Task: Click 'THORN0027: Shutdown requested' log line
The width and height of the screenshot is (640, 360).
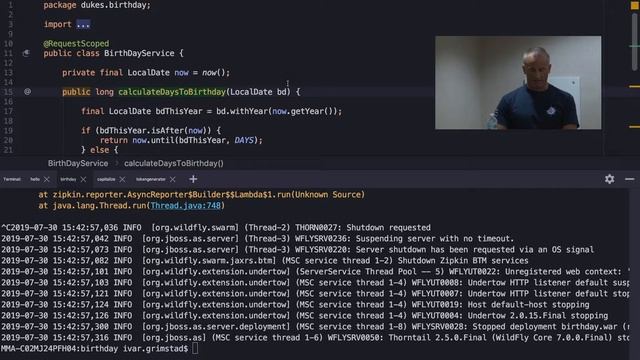Action: pyautogui.click(x=216, y=228)
